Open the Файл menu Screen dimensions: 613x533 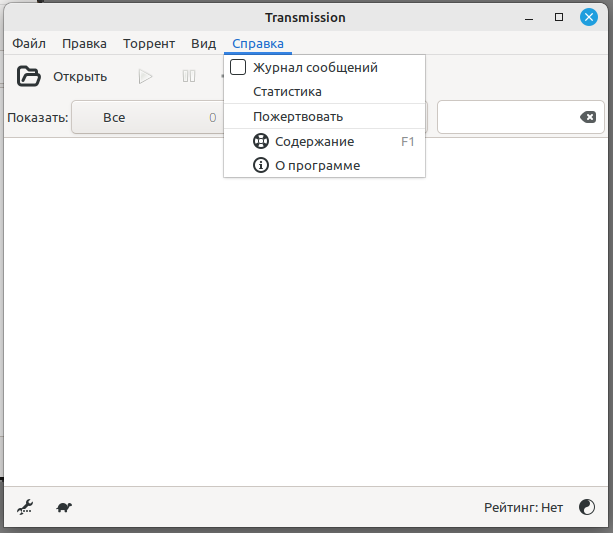[x=29, y=43]
